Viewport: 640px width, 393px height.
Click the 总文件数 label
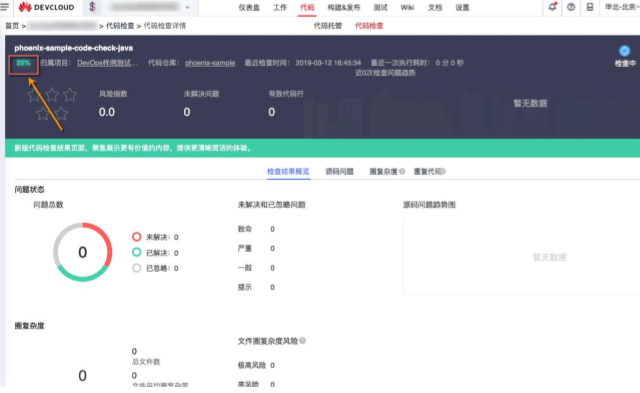(146, 362)
